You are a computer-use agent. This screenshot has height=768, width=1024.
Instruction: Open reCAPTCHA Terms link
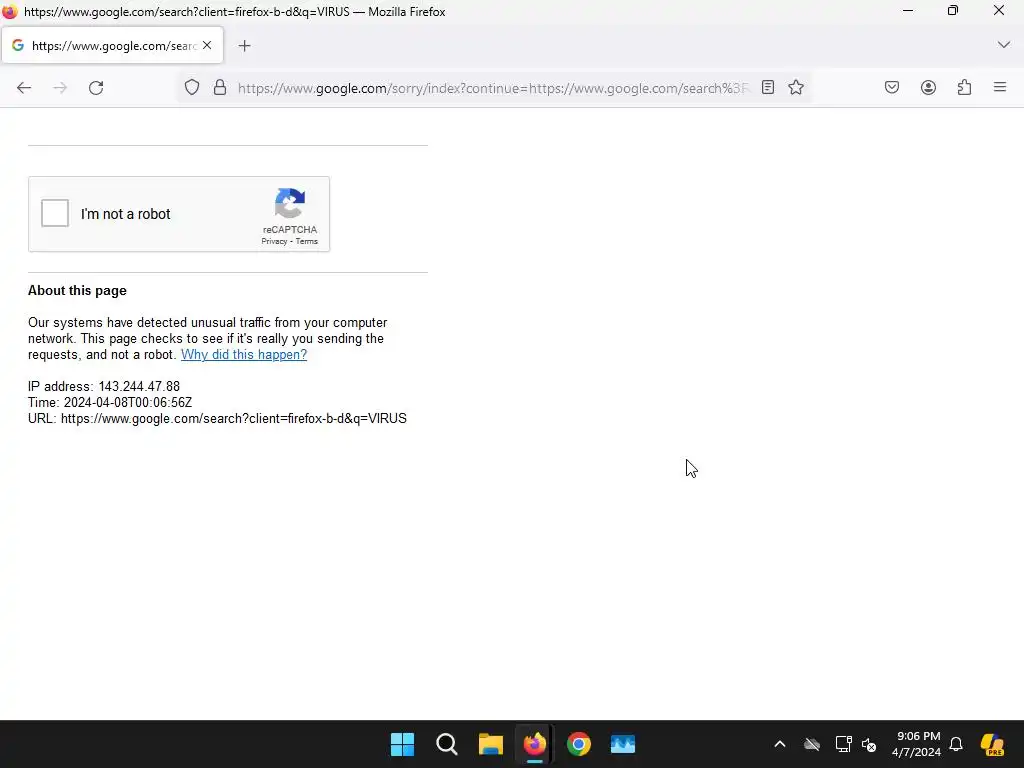[307, 241]
